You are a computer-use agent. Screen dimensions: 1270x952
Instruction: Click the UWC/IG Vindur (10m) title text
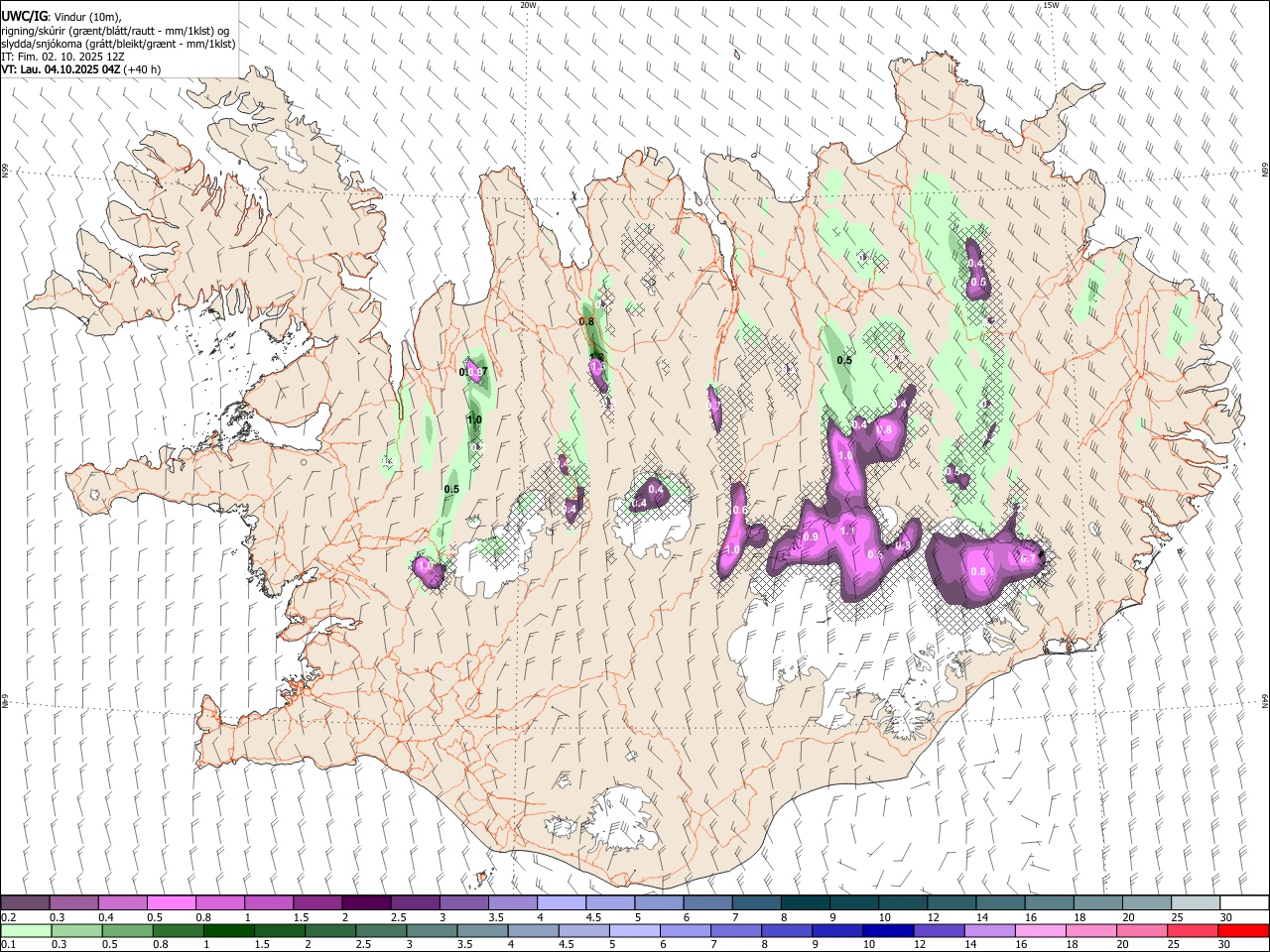(62, 16)
